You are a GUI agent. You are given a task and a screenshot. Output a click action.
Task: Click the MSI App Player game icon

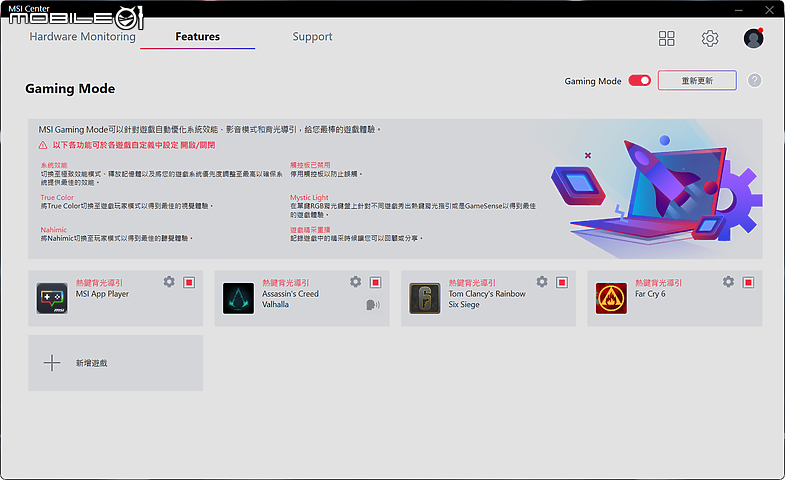(x=52, y=298)
